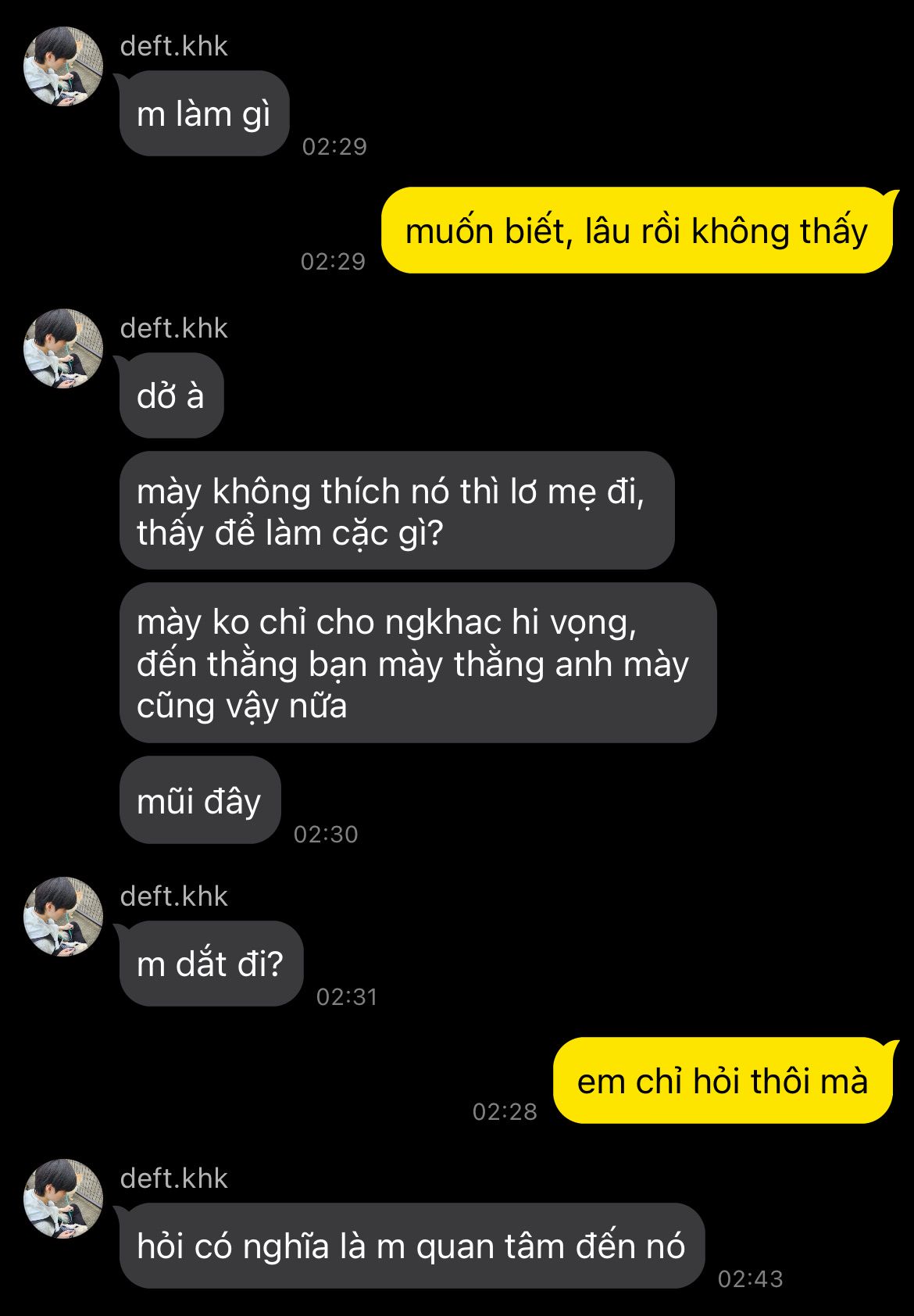Viewport: 914px width, 1316px height.
Task: Click deft.khk username above "dở à"
Action: (x=173, y=328)
